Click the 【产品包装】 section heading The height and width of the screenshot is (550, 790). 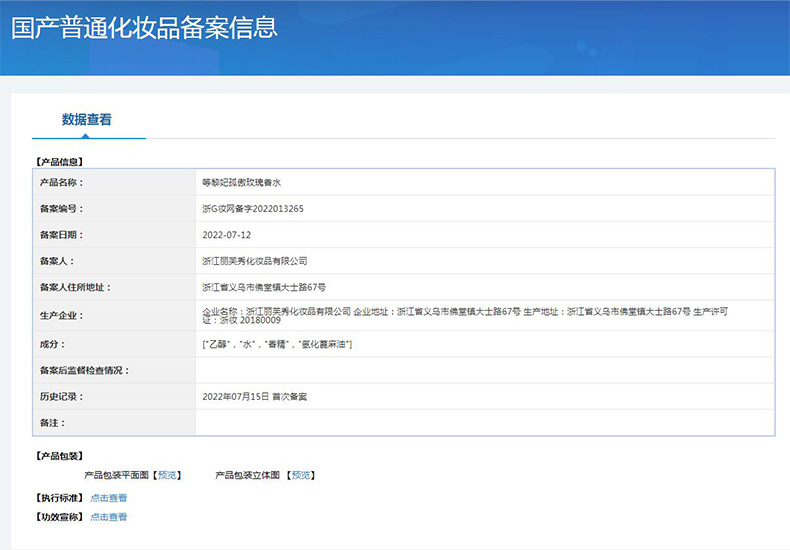[x=59, y=456]
